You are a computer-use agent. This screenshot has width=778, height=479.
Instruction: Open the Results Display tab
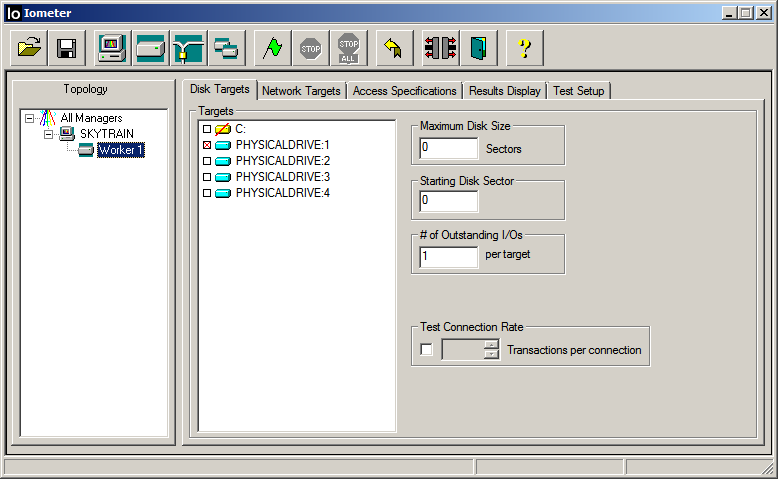point(505,91)
